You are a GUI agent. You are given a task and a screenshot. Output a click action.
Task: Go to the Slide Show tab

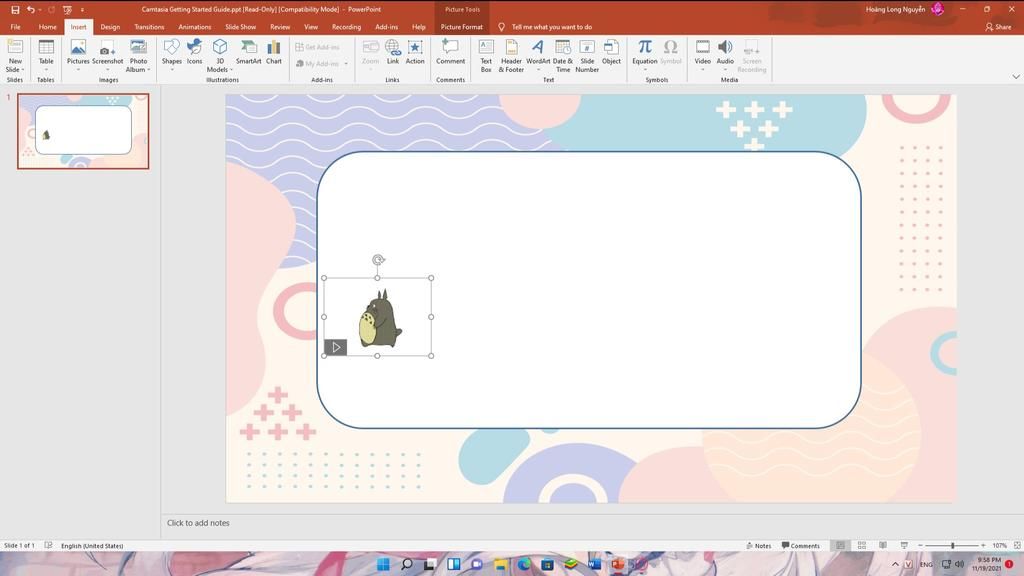(x=240, y=27)
